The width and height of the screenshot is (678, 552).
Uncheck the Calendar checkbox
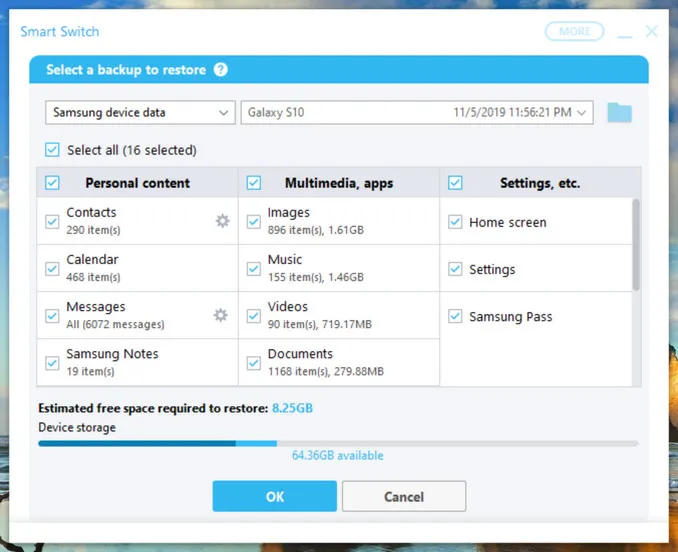pyautogui.click(x=52, y=269)
